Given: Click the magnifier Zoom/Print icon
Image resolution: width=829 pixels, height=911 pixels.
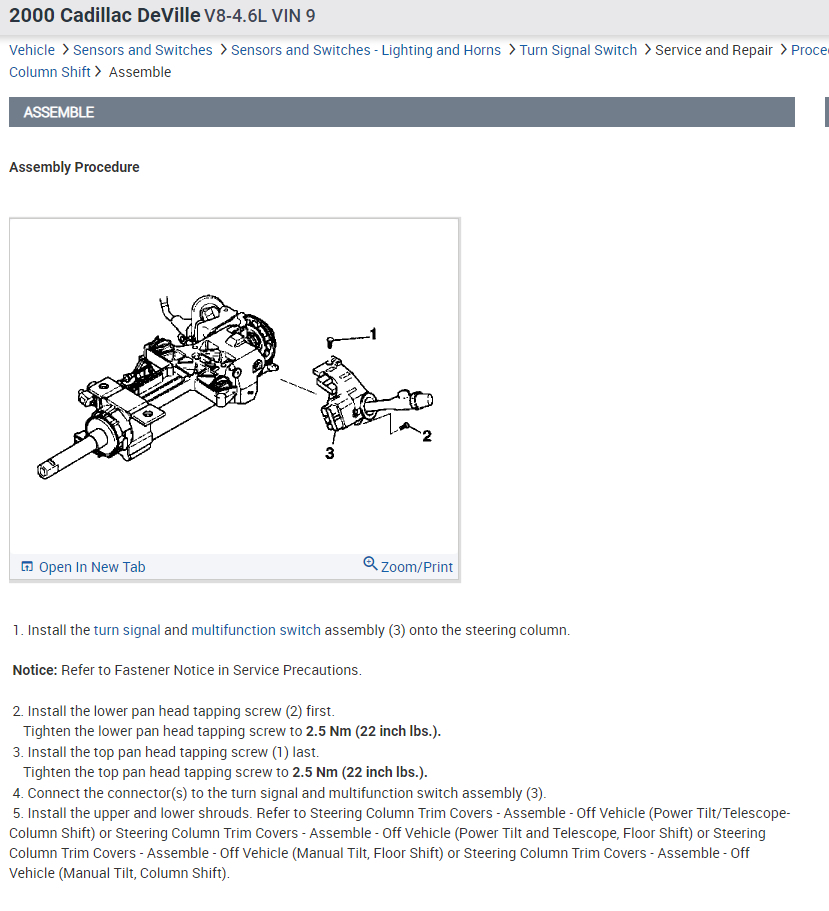Looking at the screenshot, I should pos(370,563).
